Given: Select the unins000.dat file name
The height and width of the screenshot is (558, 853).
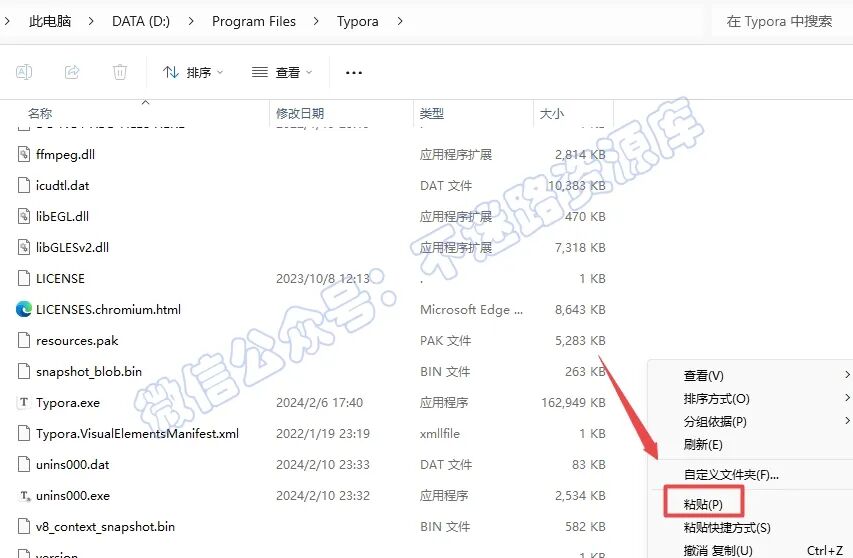Looking at the screenshot, I should pyautogui.click(x=72, y=464).
